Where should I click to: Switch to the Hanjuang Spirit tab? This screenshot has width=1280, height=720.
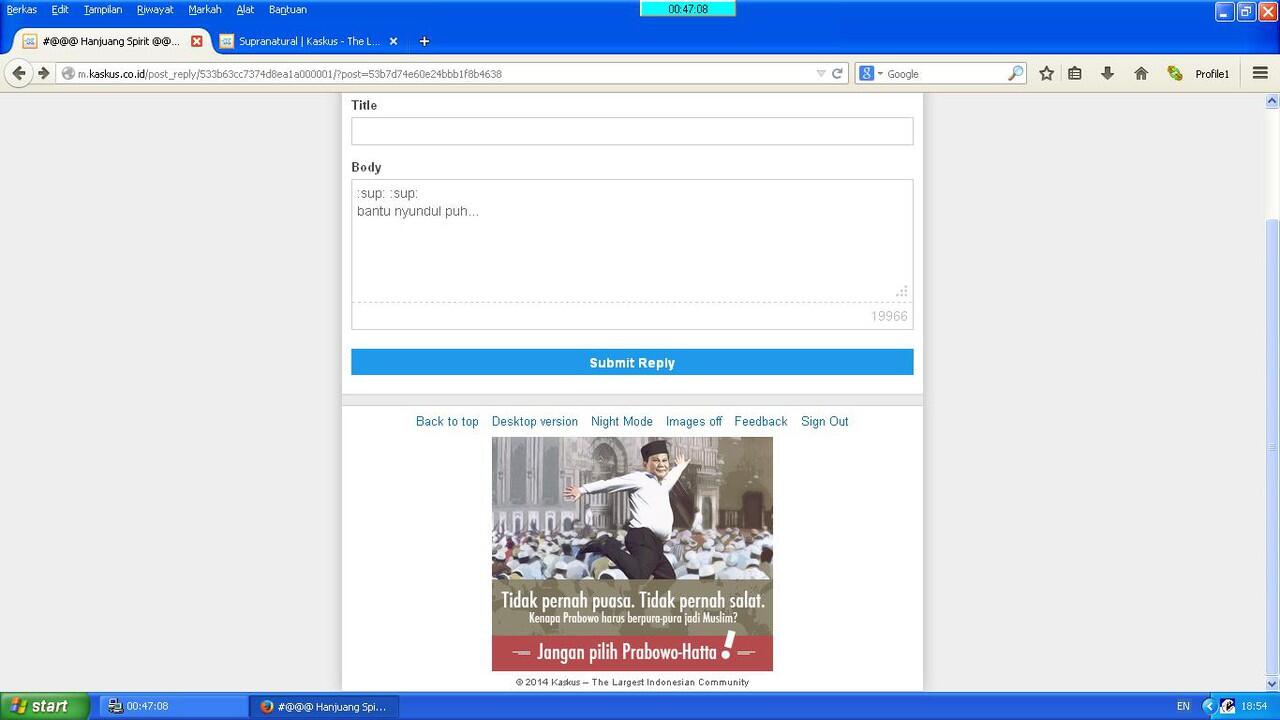[110, 41]
